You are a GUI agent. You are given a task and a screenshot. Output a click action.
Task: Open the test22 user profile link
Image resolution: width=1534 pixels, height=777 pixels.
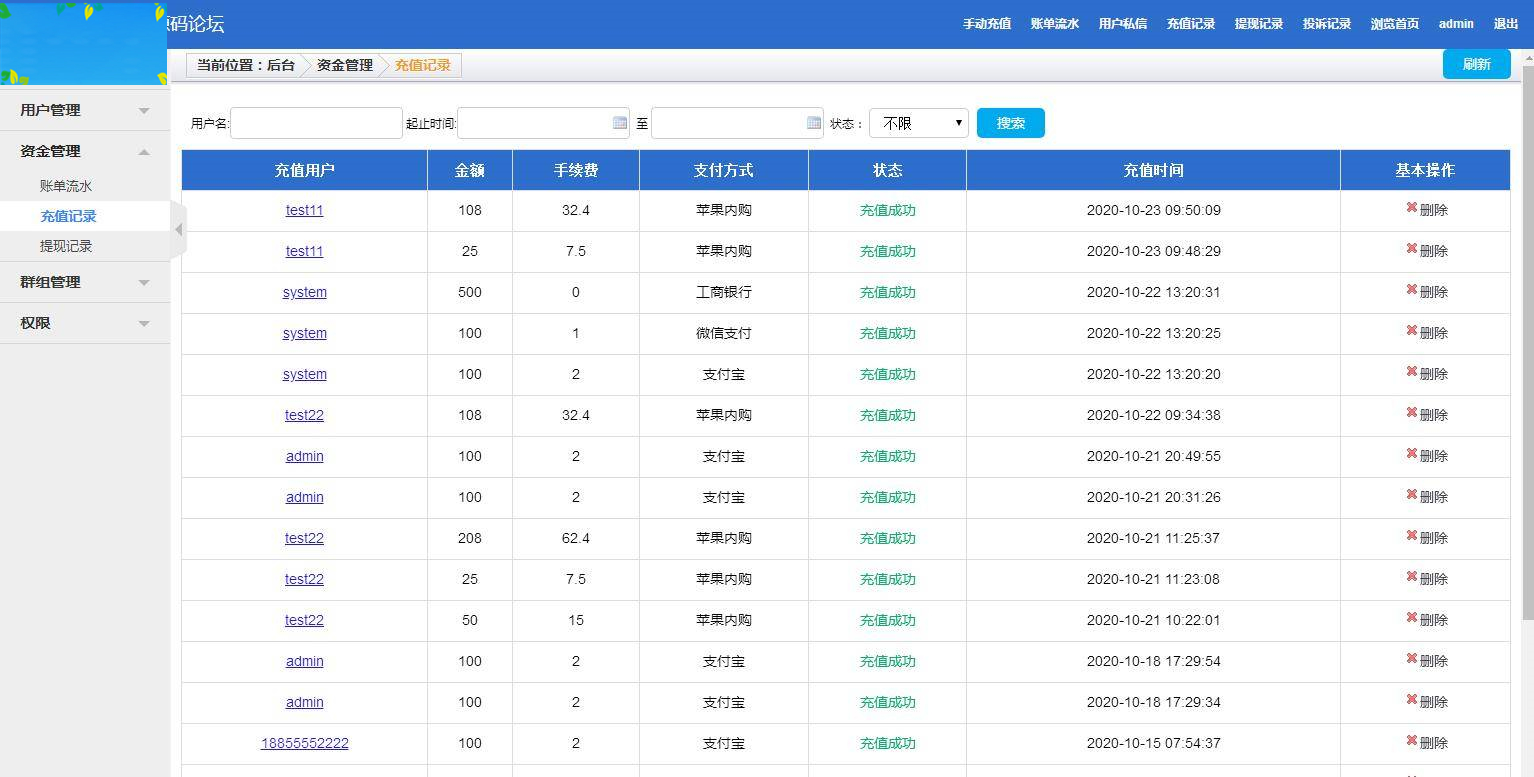pos(304,415)
